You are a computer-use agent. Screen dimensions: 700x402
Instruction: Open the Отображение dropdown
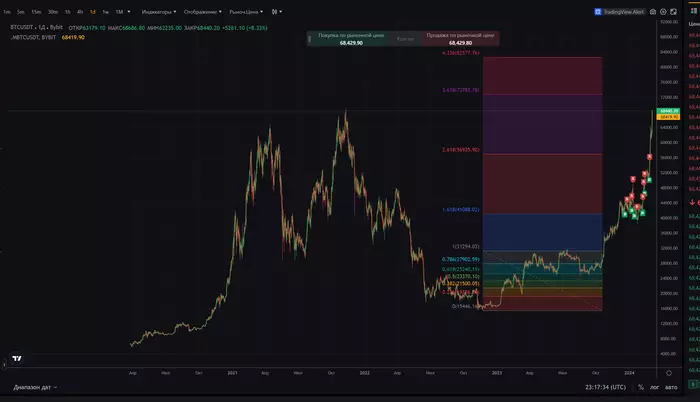(203, 12)
